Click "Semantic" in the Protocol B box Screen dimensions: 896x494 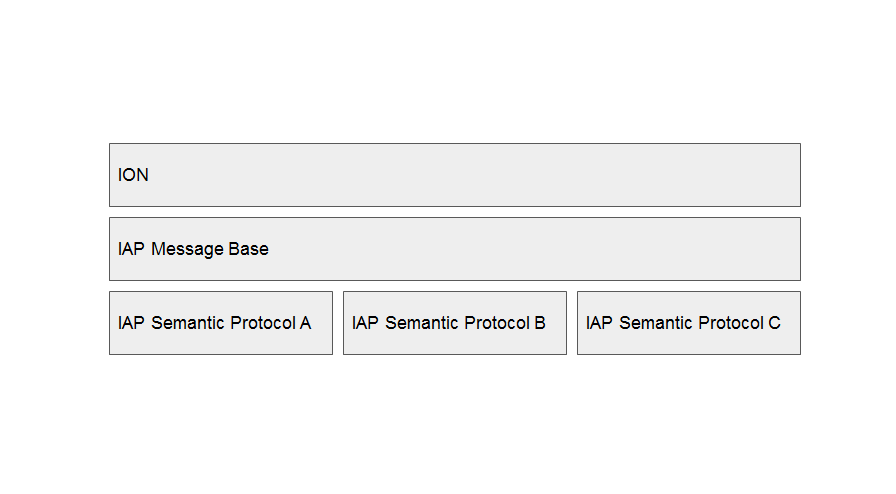[422, 323]
